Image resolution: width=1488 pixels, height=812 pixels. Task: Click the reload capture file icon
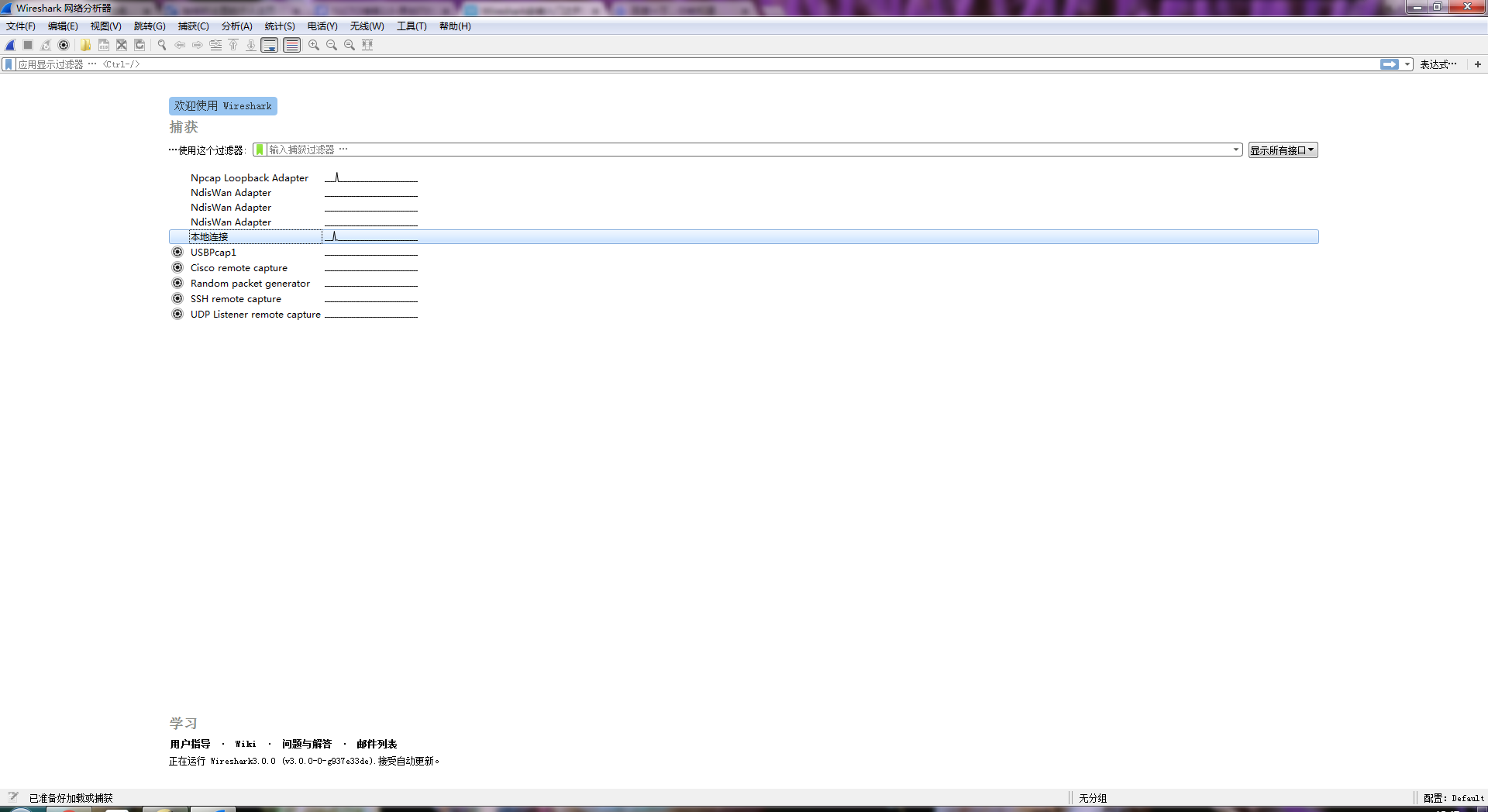coord(139,45)
